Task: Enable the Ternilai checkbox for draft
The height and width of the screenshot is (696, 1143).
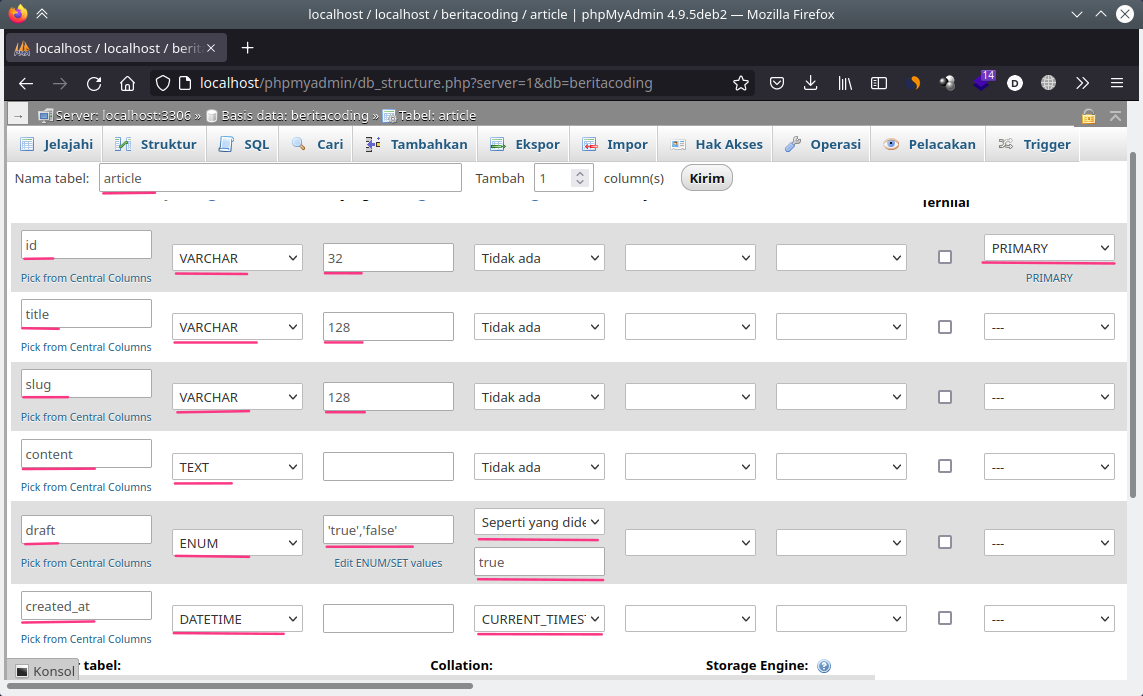Action: click(x=944, y=542)
